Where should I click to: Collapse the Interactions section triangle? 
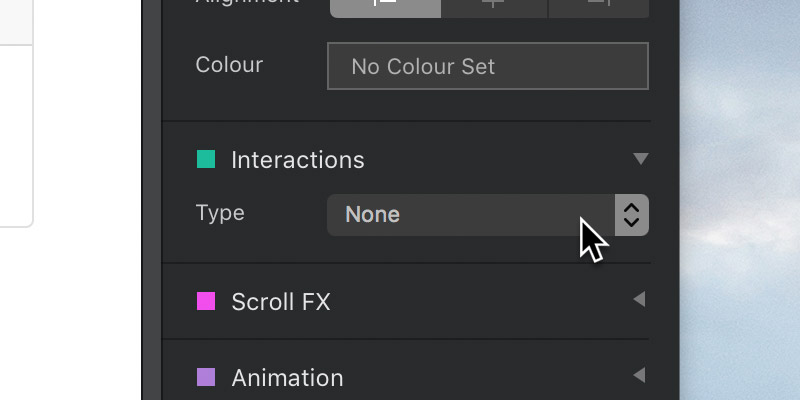[x=641, y=159]
